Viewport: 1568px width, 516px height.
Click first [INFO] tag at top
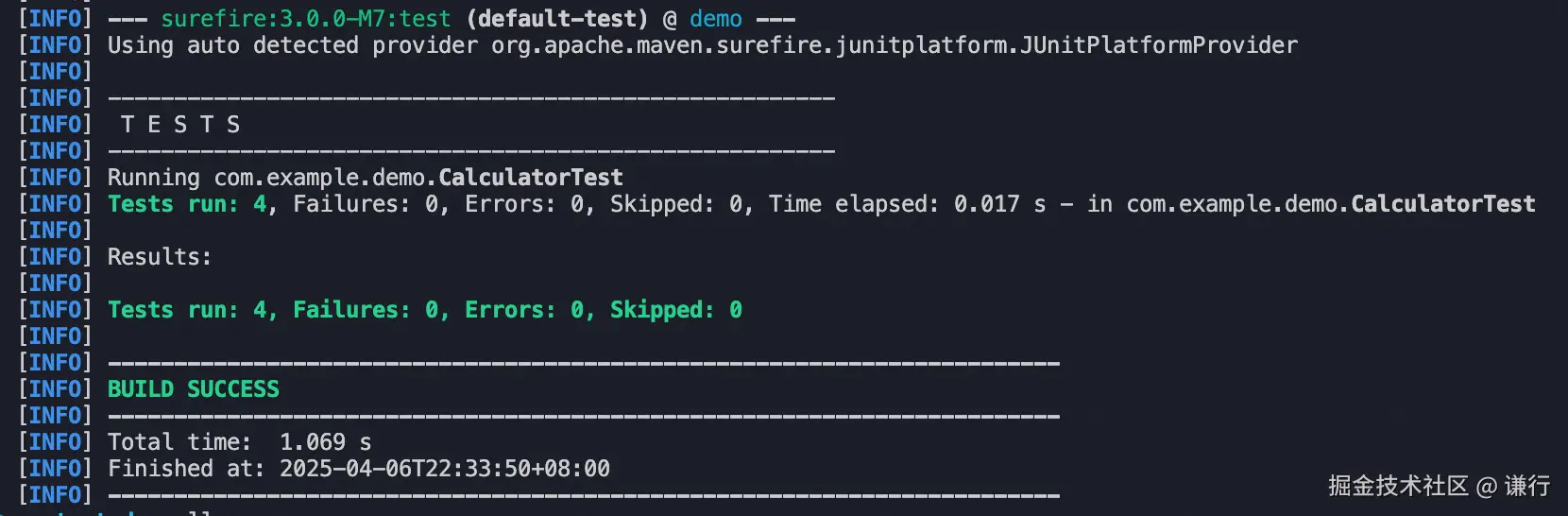pos(55,19)
